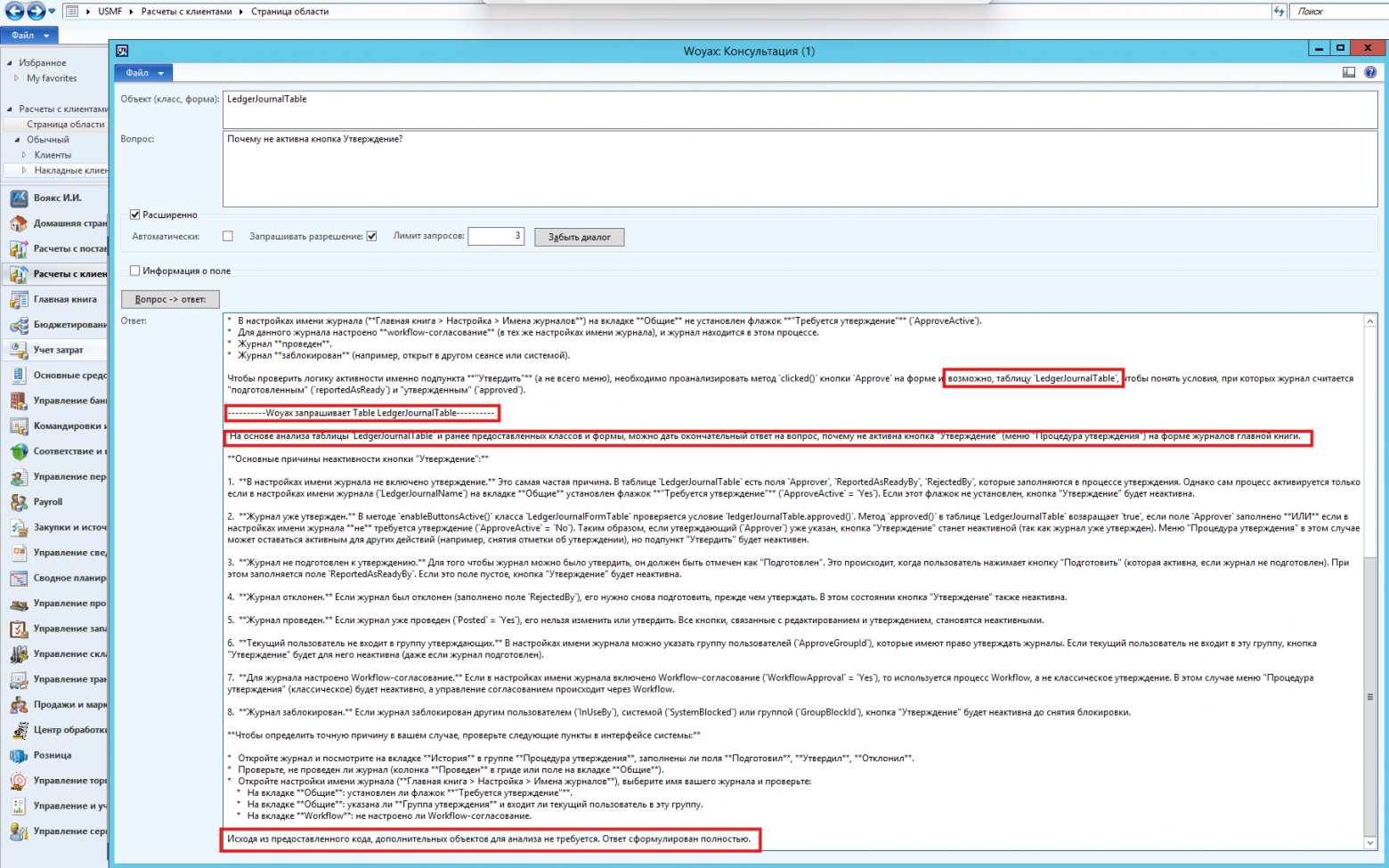Open the Payroll module icon
Screen dimensions: 1389x868
[19, 502]
